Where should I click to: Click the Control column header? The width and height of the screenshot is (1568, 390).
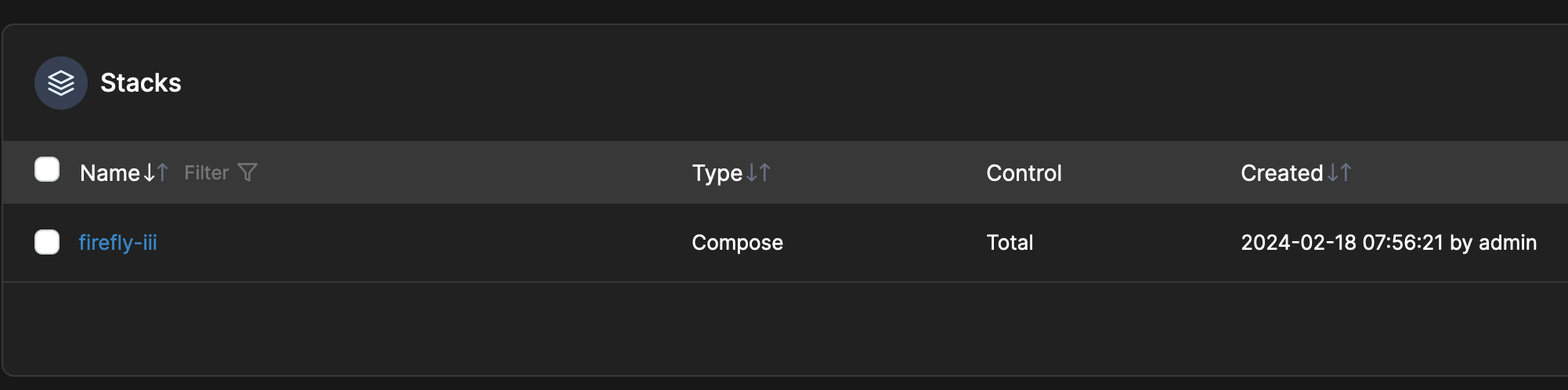point(1024,173)
